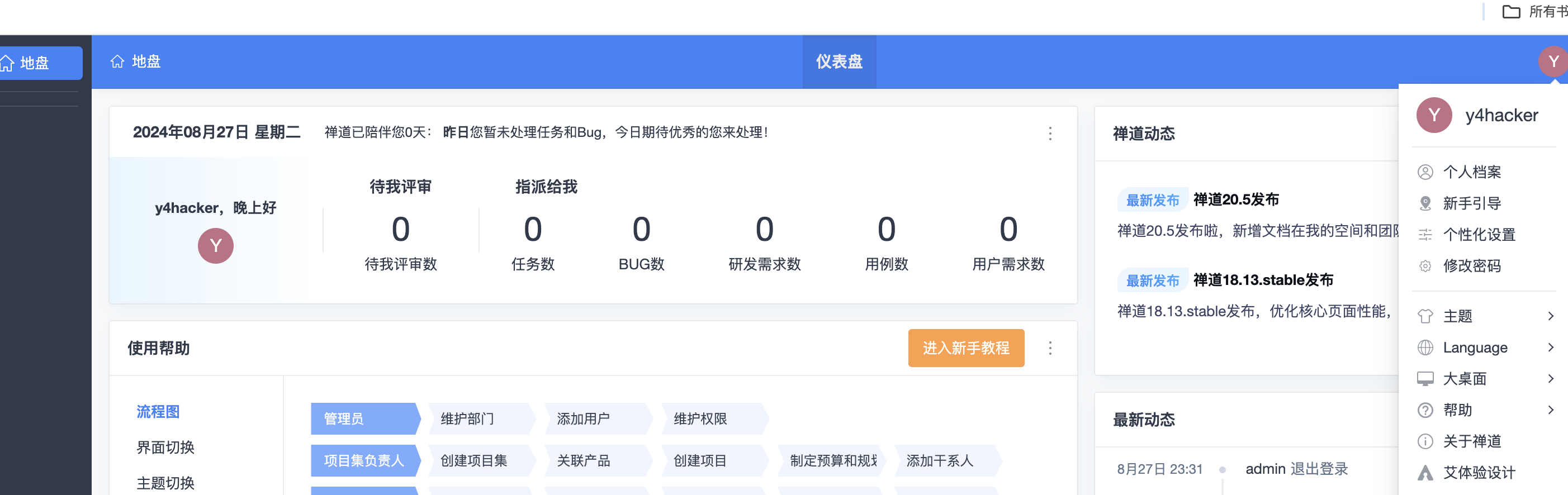Click the home icon beside 地盘 in header
This screenshot has height=495, width=1568.
(x=117, y=61)
